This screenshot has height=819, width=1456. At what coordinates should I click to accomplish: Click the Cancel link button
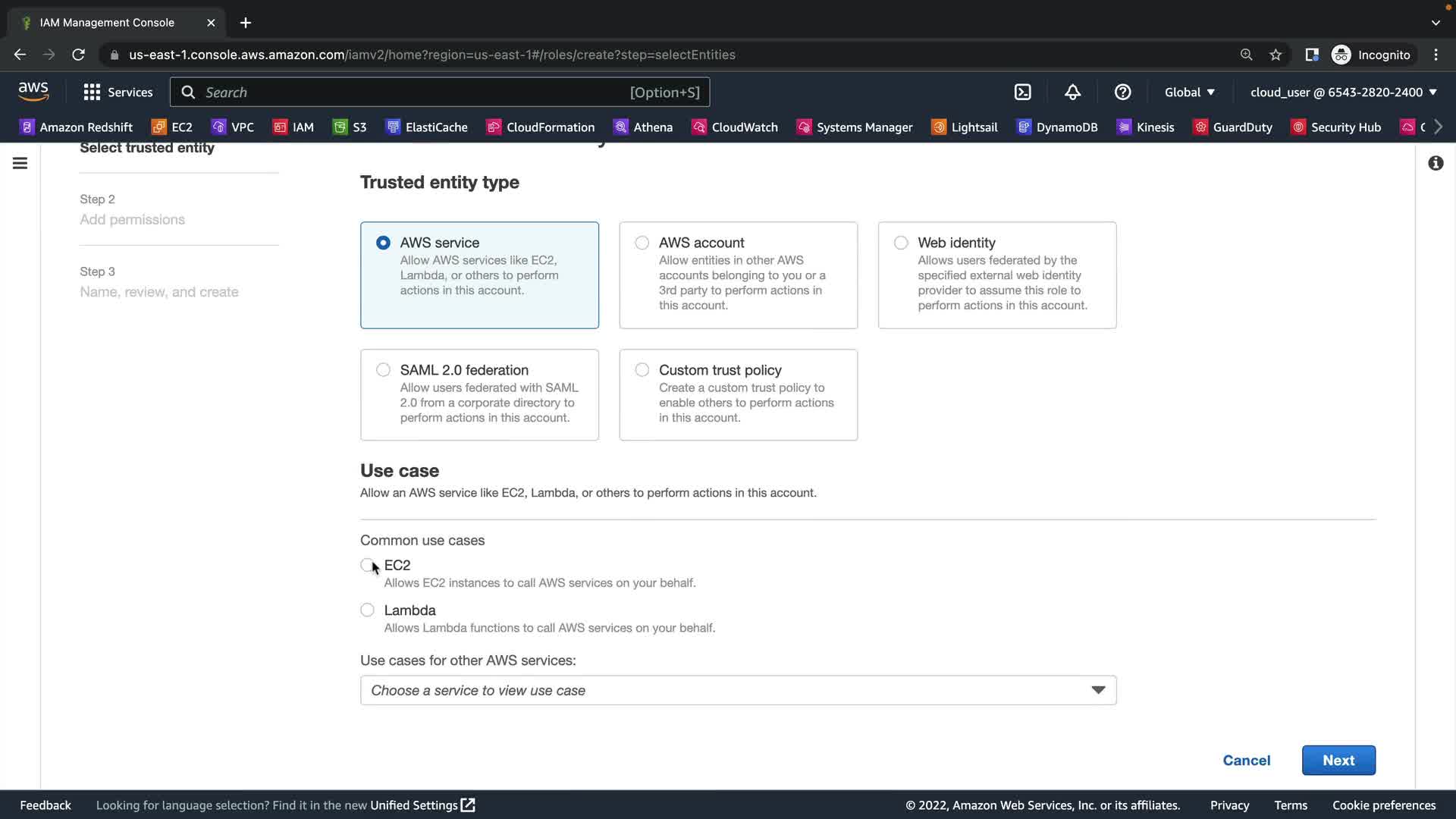point(1246,760)
